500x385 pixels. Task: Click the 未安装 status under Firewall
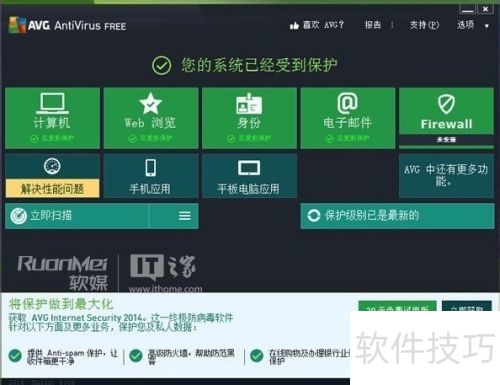click(x=446, y=140)
